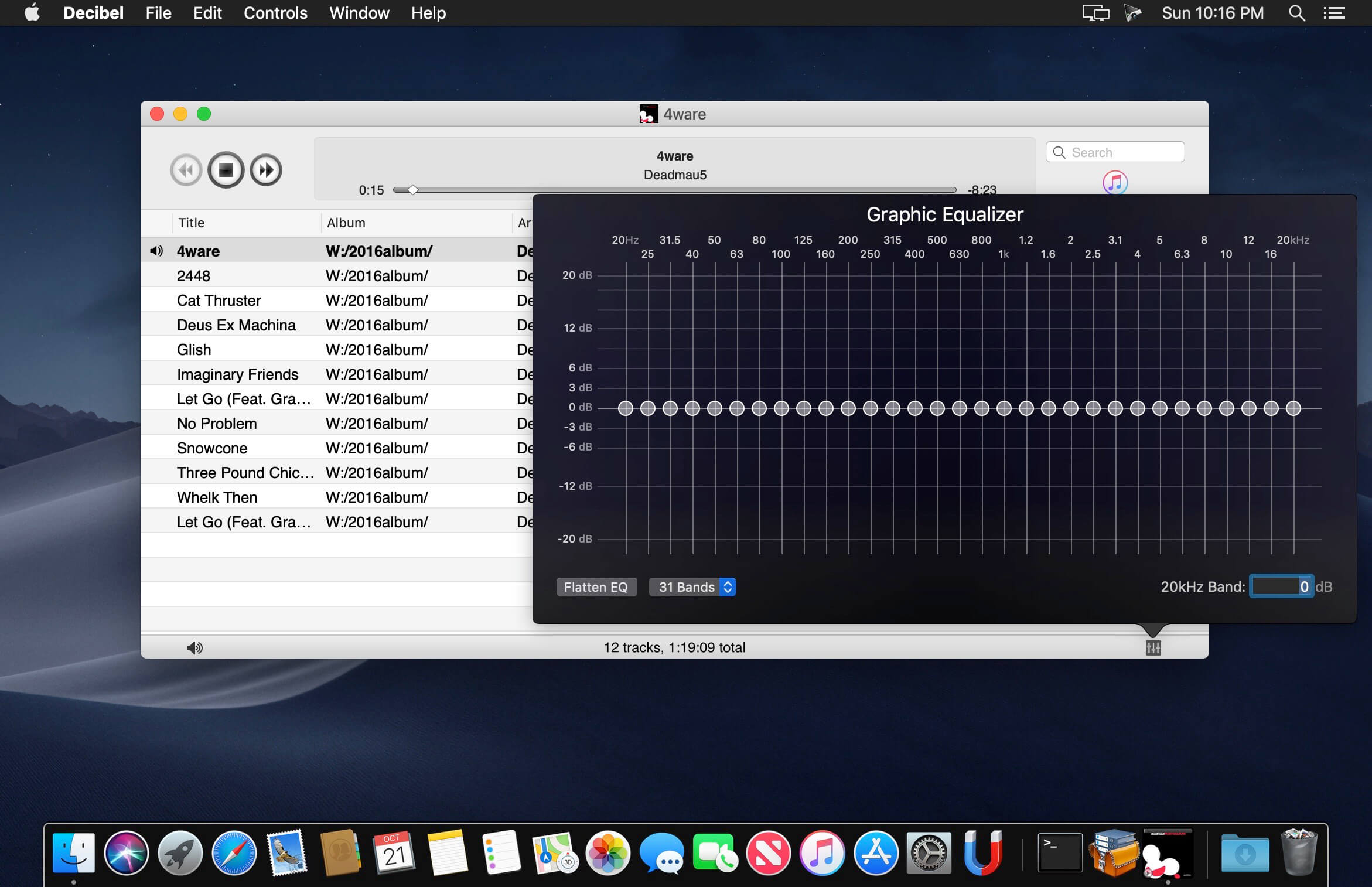This screenshot has height=887, width=1372.
Task: Click the previous track rewind button
Action: (186, 170)
